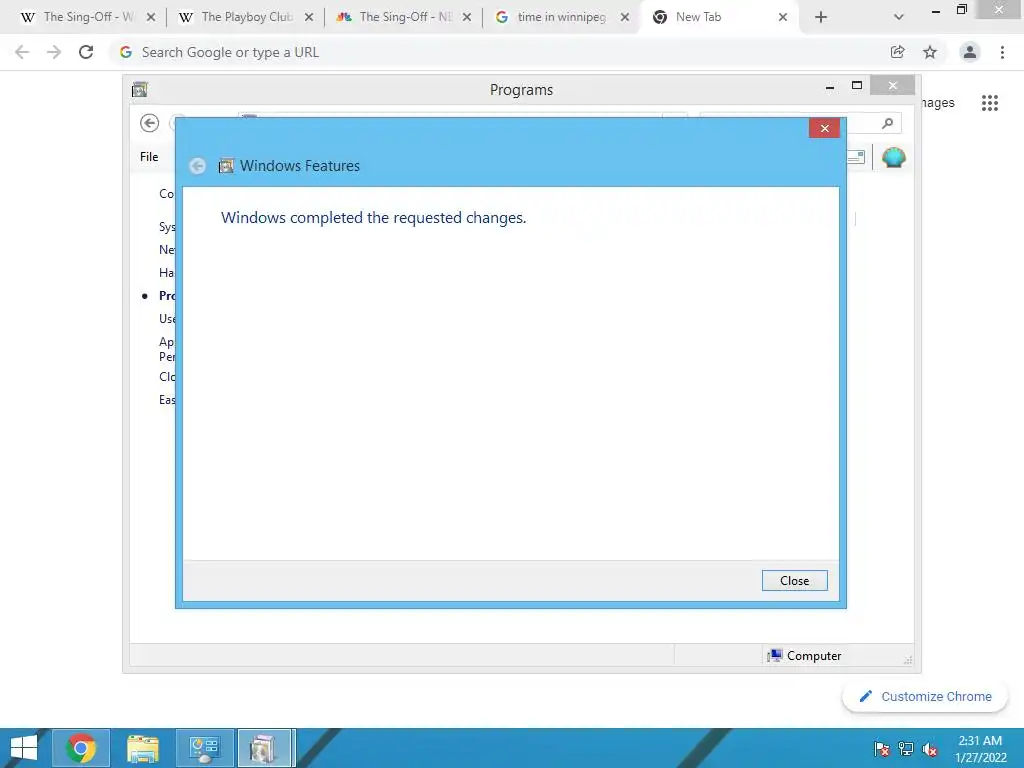Screen dimensions: 1024x768
Task: Minimize the Chrome window
Action: (x=936, y=11)
